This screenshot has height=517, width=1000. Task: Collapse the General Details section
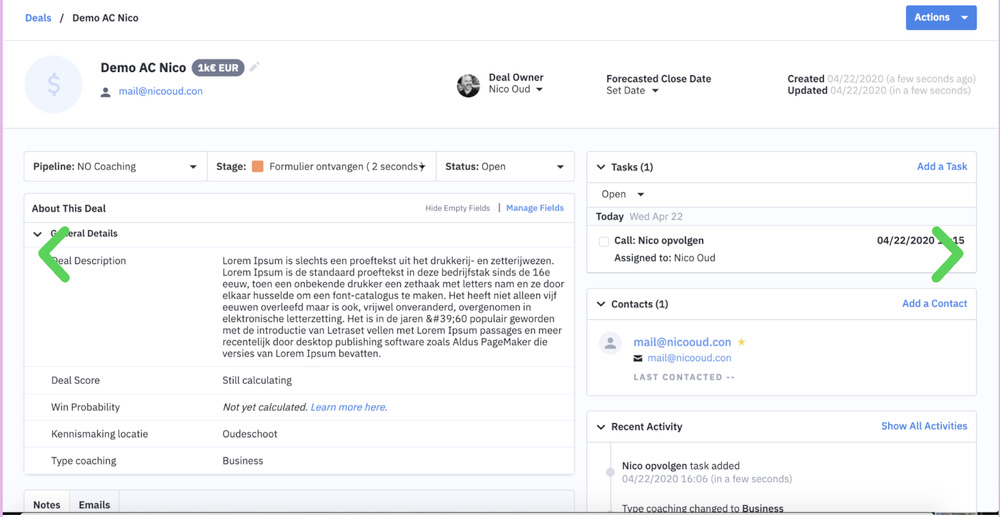38,234
